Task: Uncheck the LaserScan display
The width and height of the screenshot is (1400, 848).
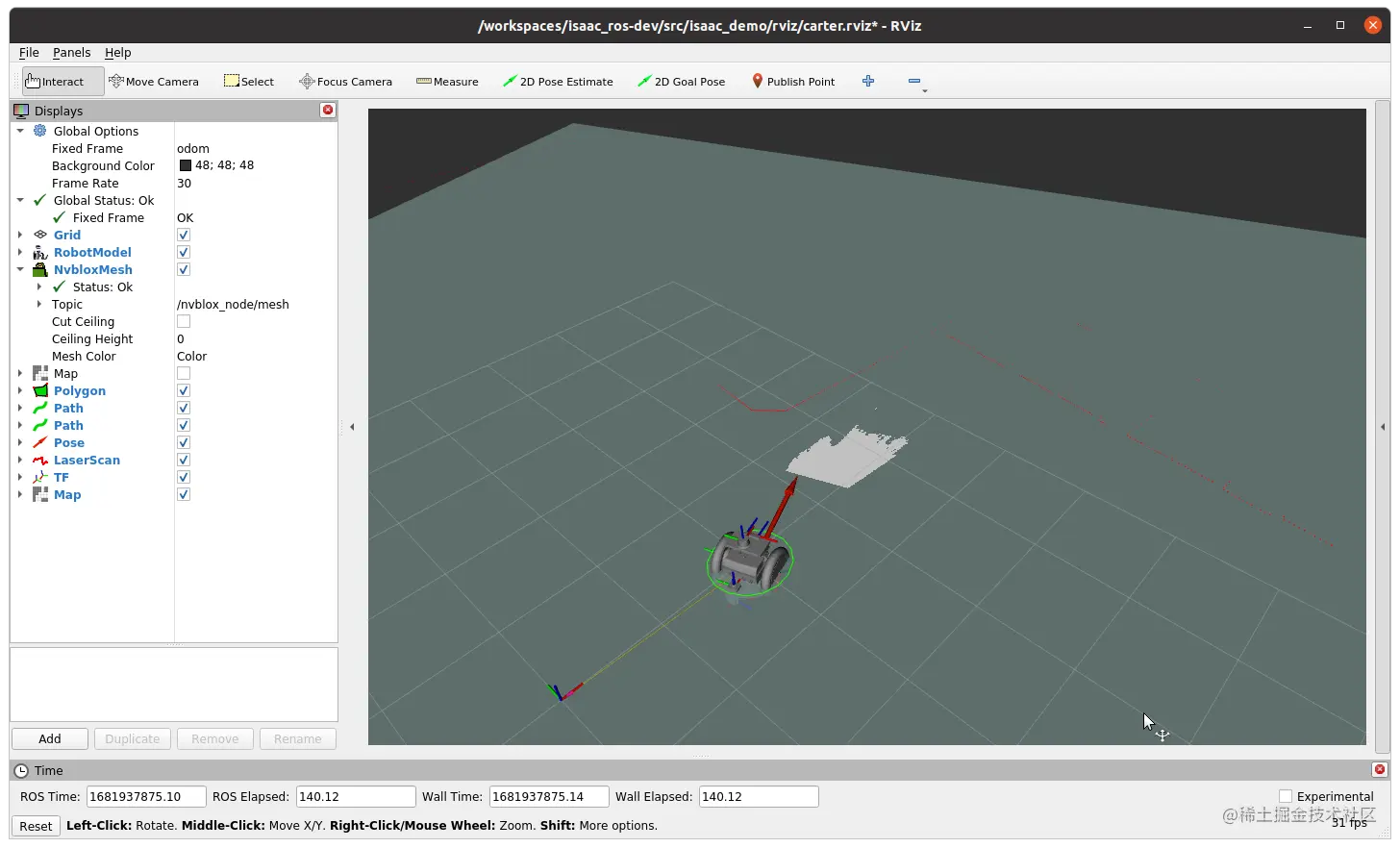Action: 183,460
